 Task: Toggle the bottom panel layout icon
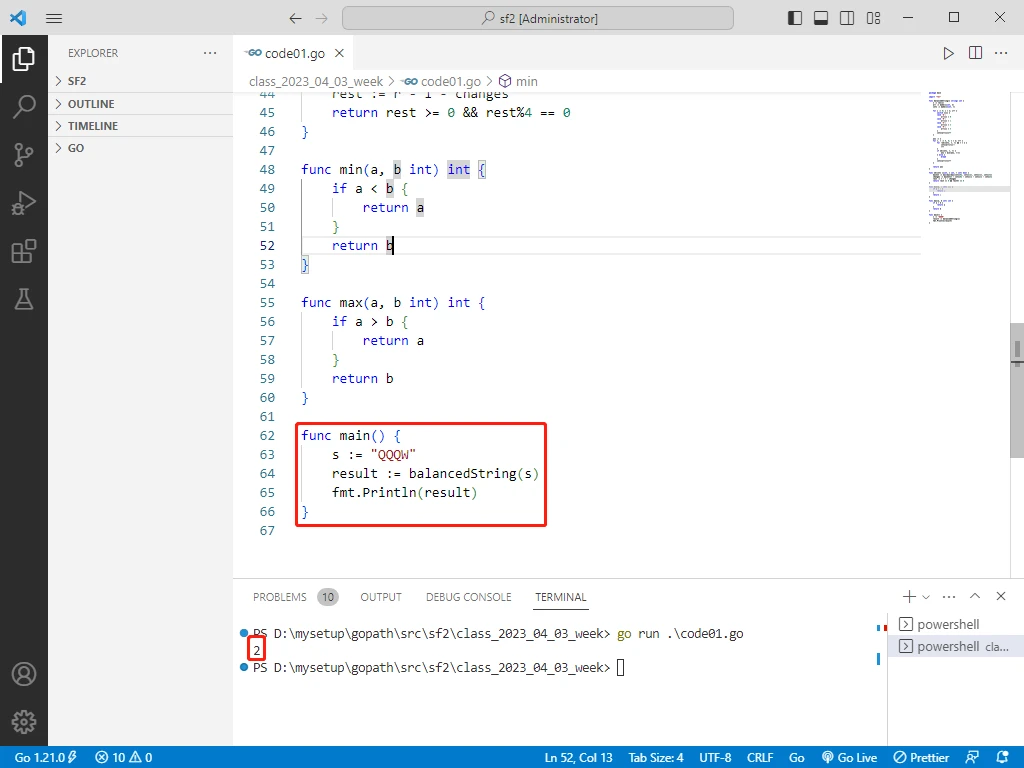click(x=821, y=18)
